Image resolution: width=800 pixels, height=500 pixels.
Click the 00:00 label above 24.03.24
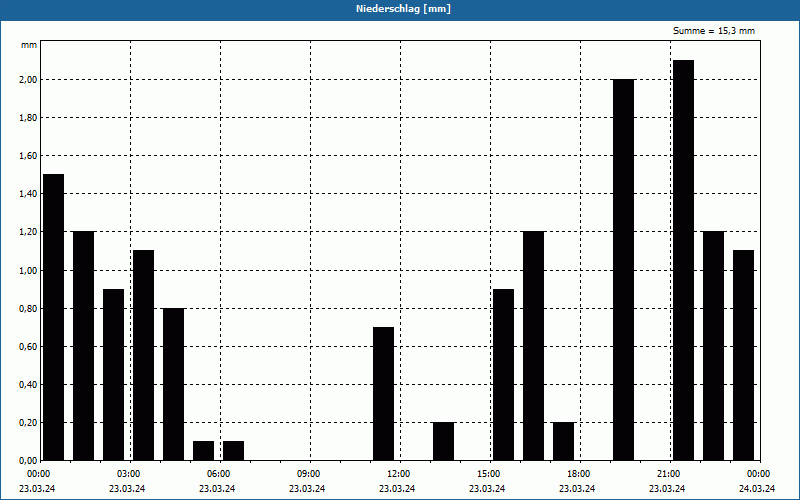point(759,474)
